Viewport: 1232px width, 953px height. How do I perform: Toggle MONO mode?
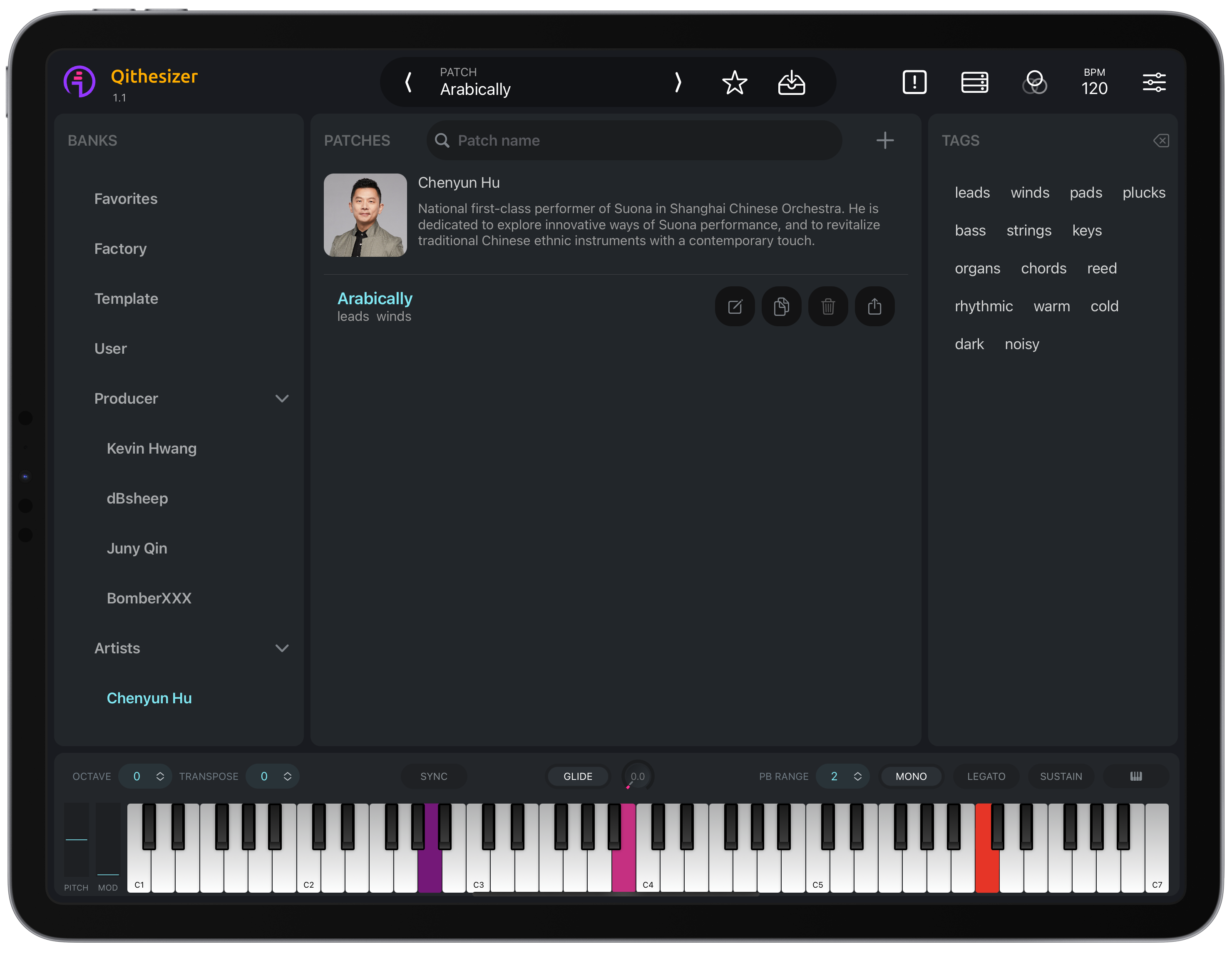pos(910,777)
